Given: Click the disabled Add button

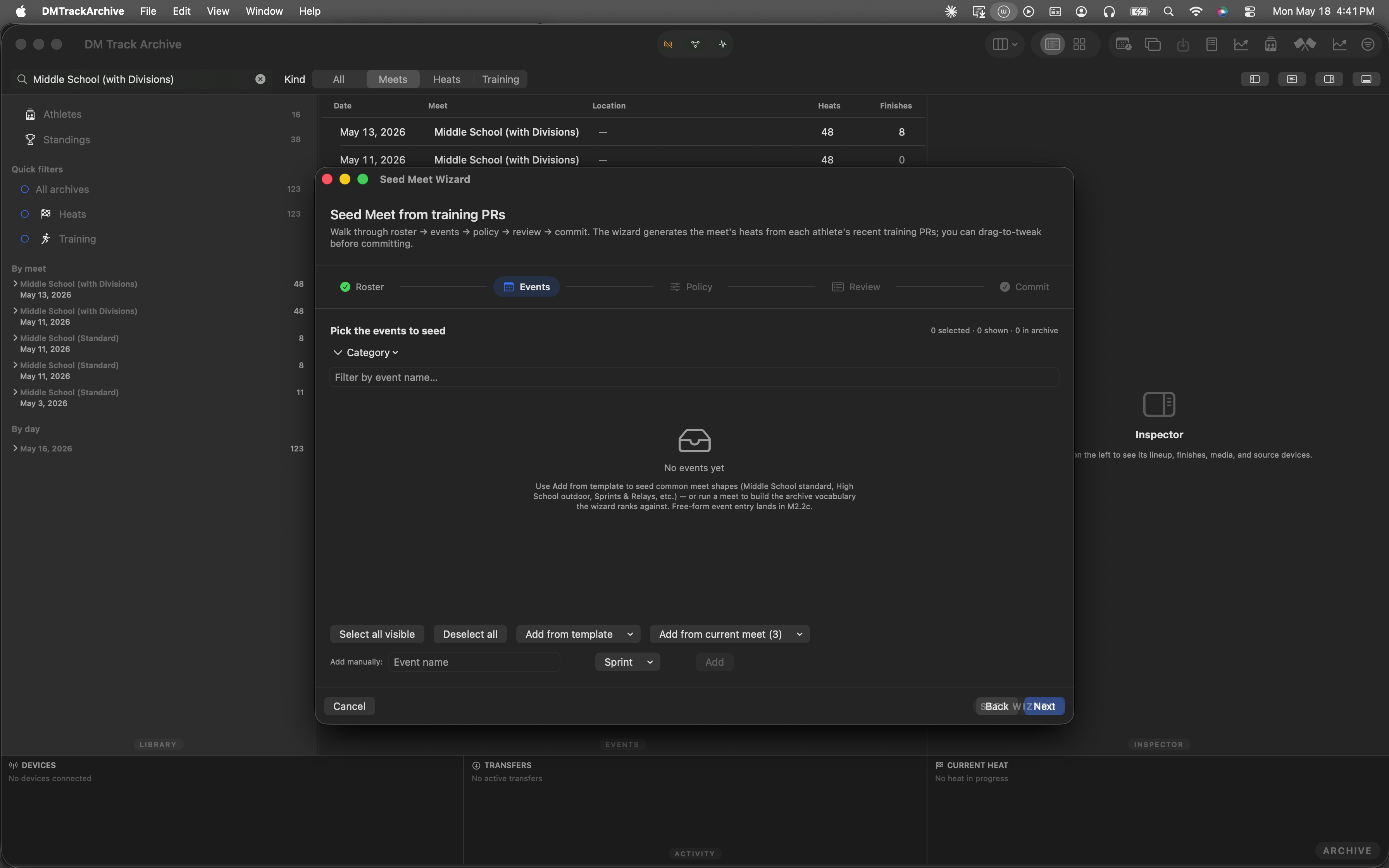Looking at the screenshot, I should (714, 662).
